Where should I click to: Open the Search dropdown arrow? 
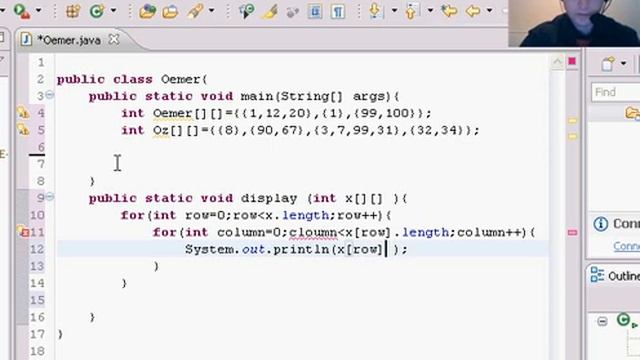coord(211,10)
